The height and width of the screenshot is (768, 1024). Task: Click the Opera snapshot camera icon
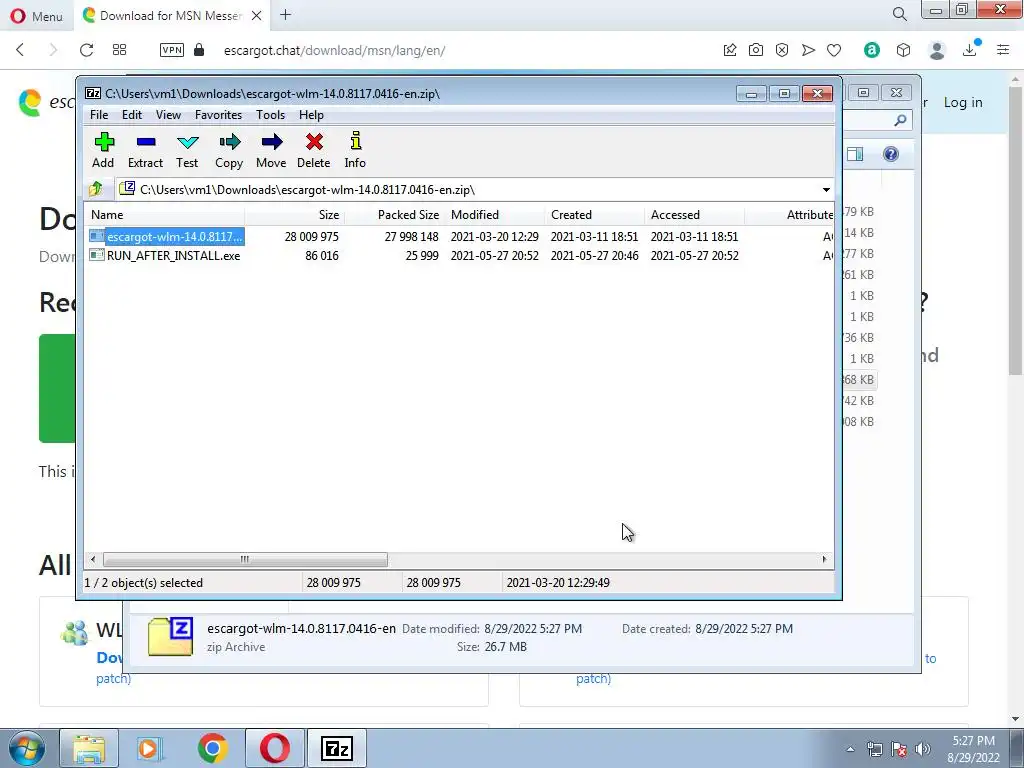[x=756, y=50]
